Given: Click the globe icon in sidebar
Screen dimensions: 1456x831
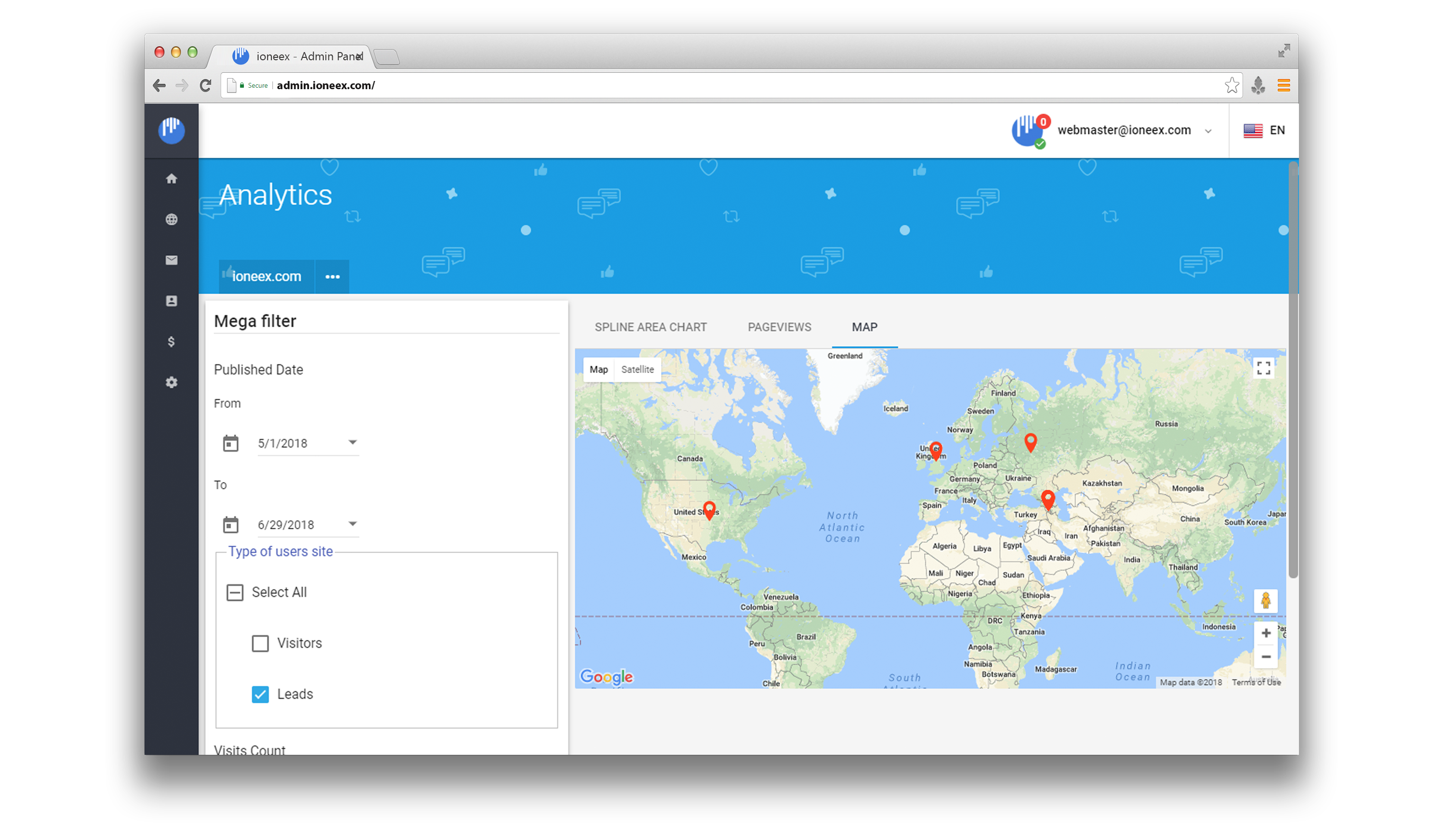Looking at the screenshot, I should pos(171,220).
